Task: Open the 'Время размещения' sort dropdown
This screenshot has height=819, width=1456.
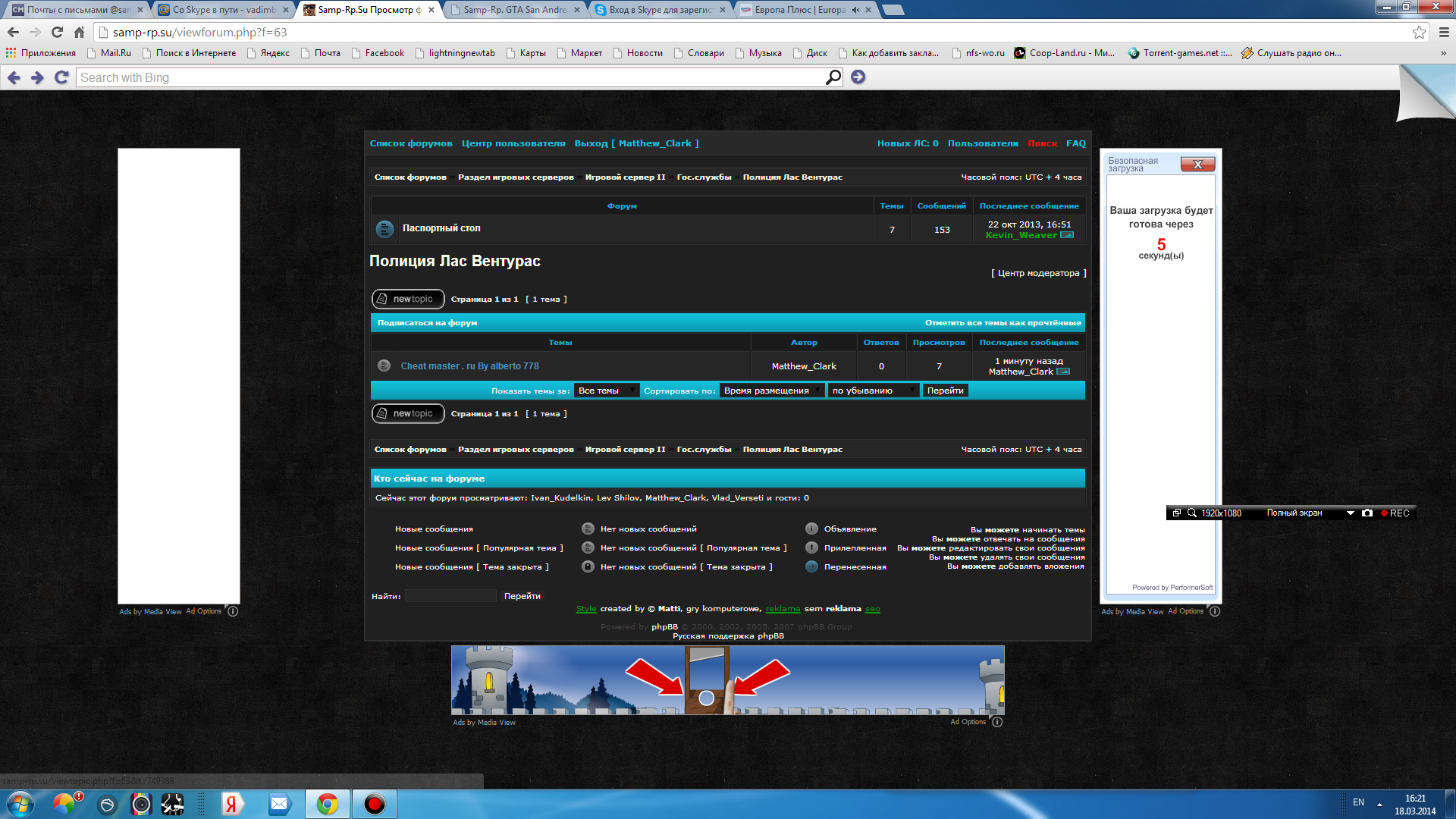Action: [x=772, y=391]
